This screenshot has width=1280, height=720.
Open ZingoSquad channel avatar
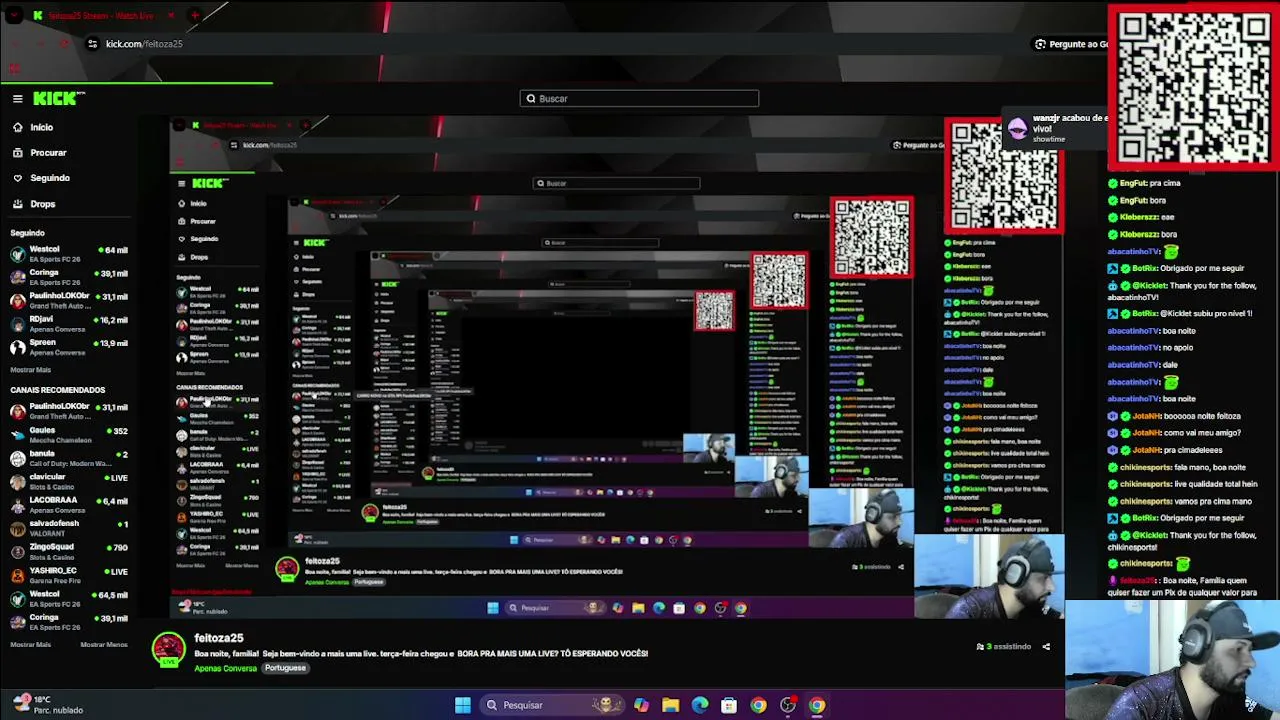(x=17, y=551)
